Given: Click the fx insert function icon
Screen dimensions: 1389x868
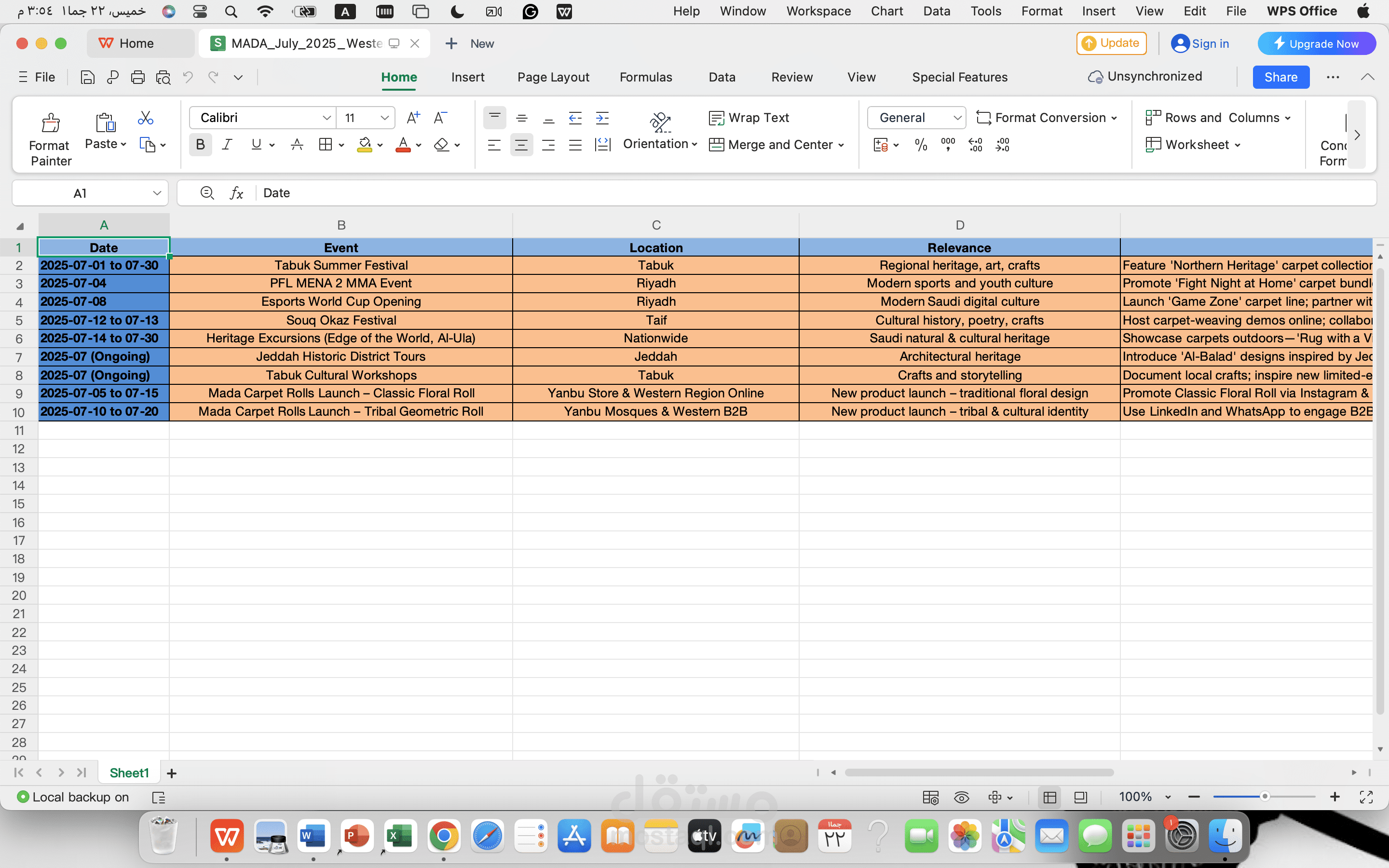Looking at the screenshot, I should tap(236, 193).
